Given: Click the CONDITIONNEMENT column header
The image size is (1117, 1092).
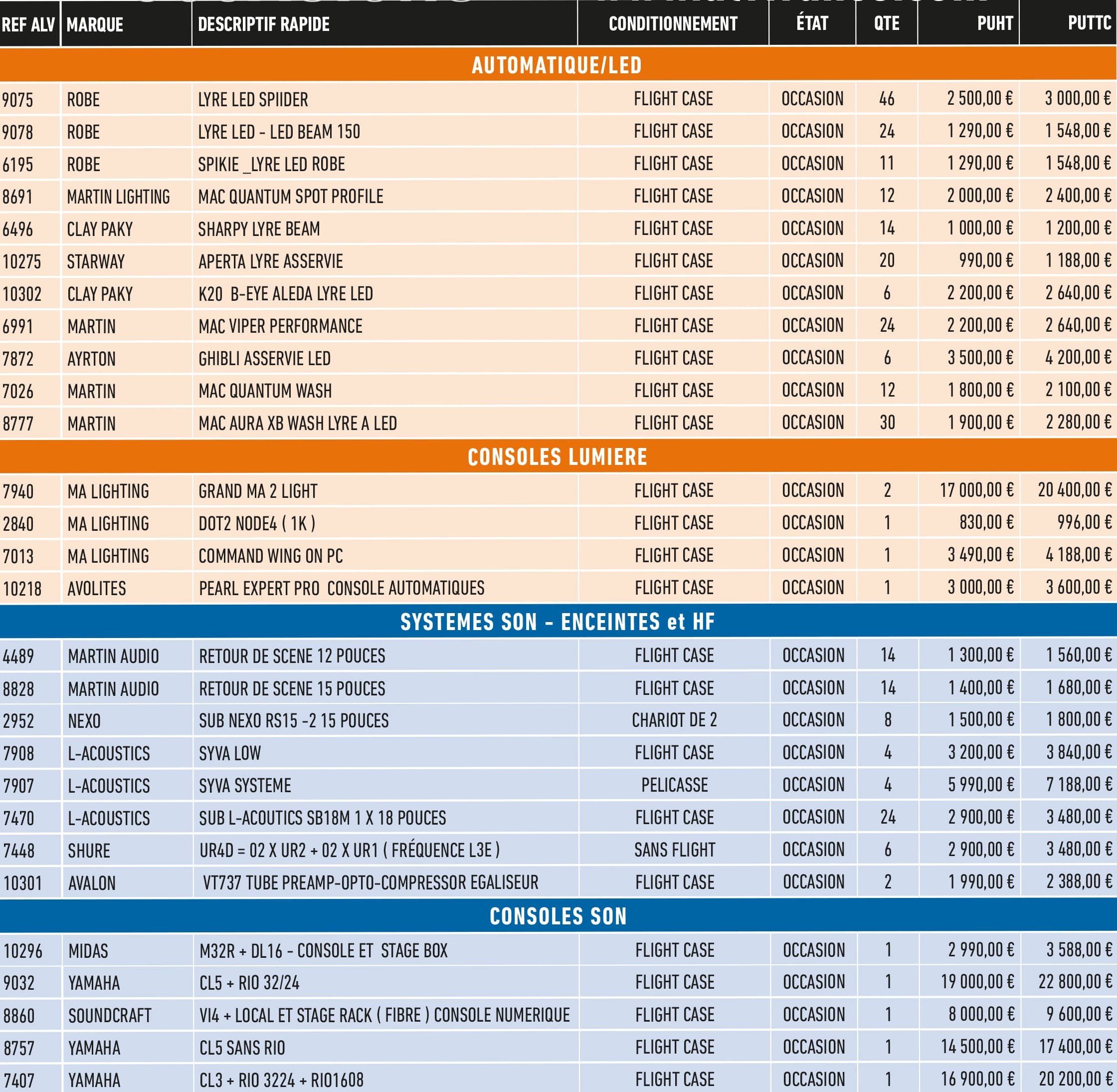Looking at the screenshot, I should (673, 23).
